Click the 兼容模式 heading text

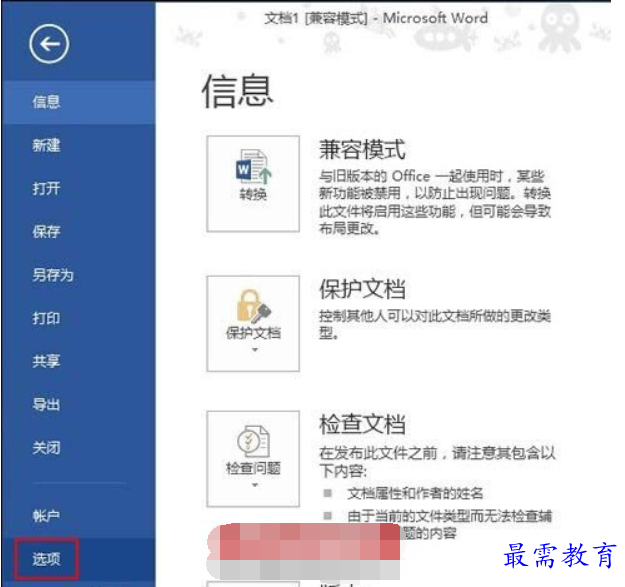[x=362, y=150]
